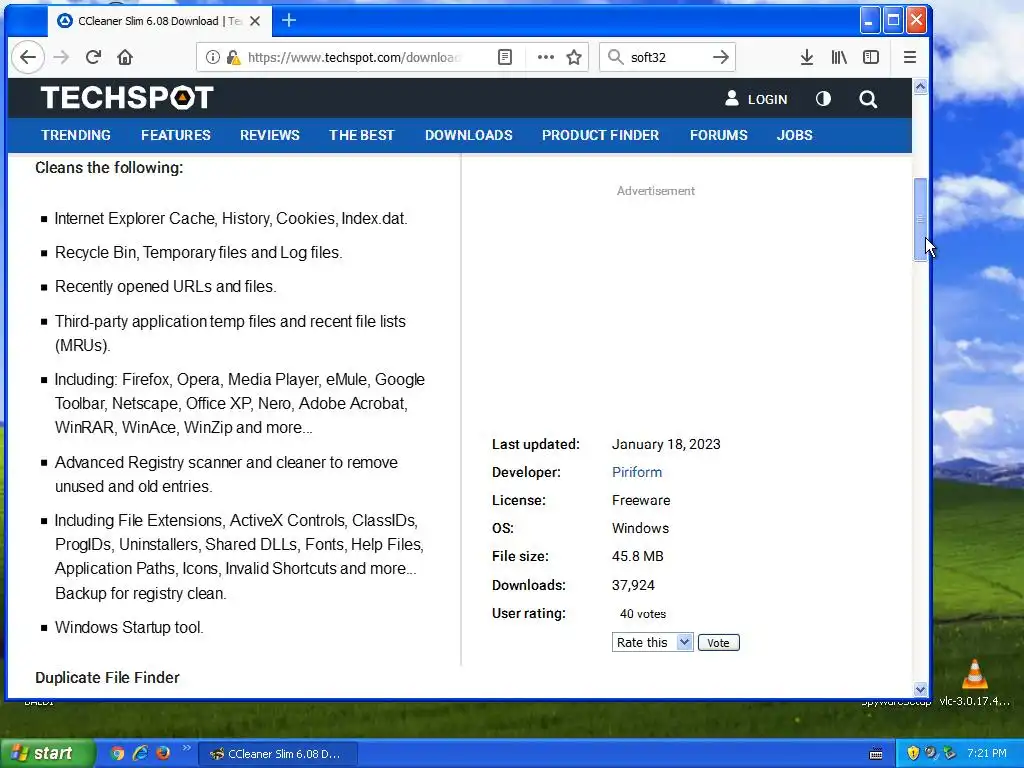Image resolution: width=1024 pixels, height=768 pixels.
Task: Open the REVIEWS menu item
Action: [270, 135]
